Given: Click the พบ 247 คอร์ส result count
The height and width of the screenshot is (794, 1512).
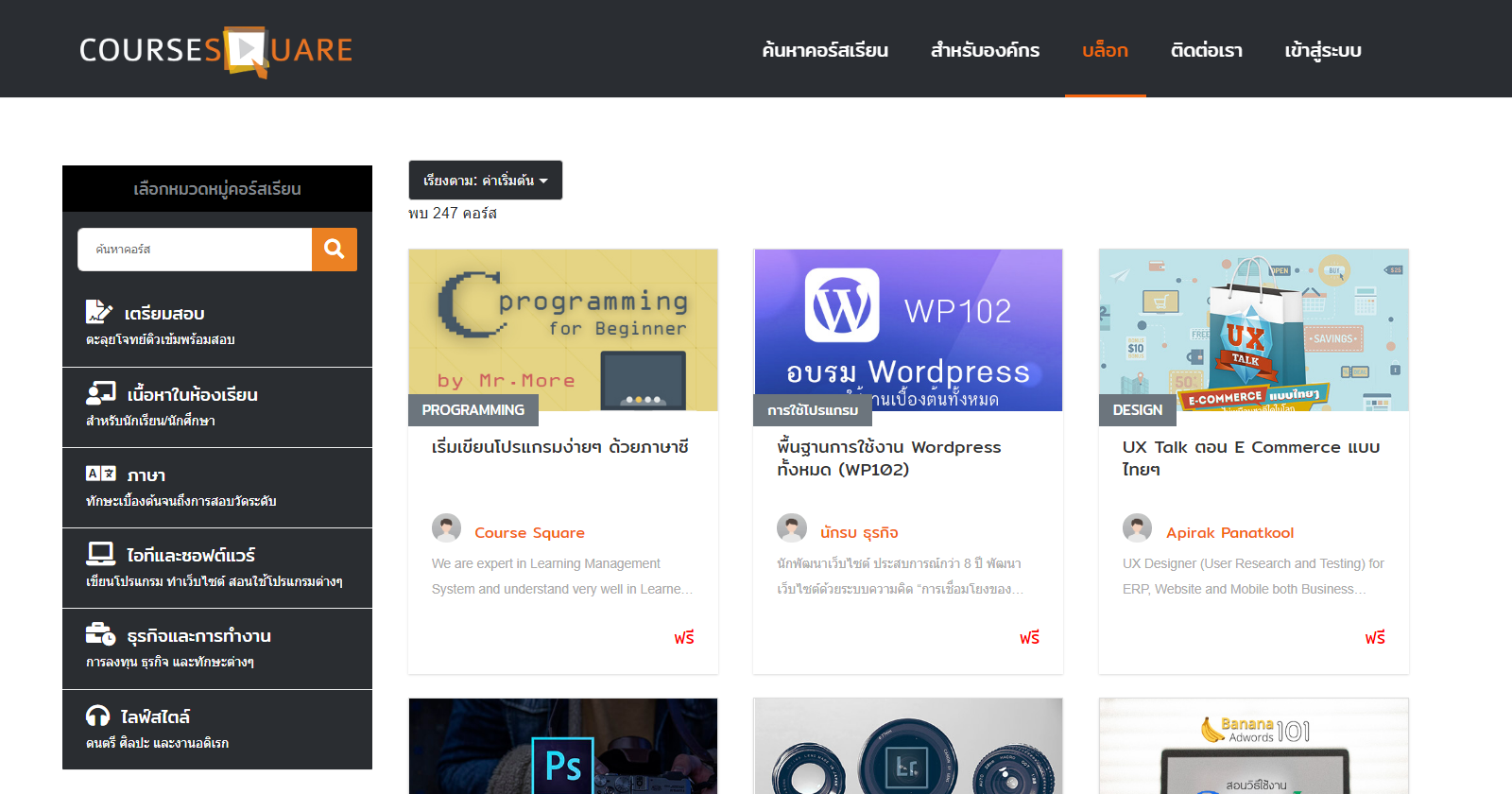Looking at the screenshot, I should 453,214.
